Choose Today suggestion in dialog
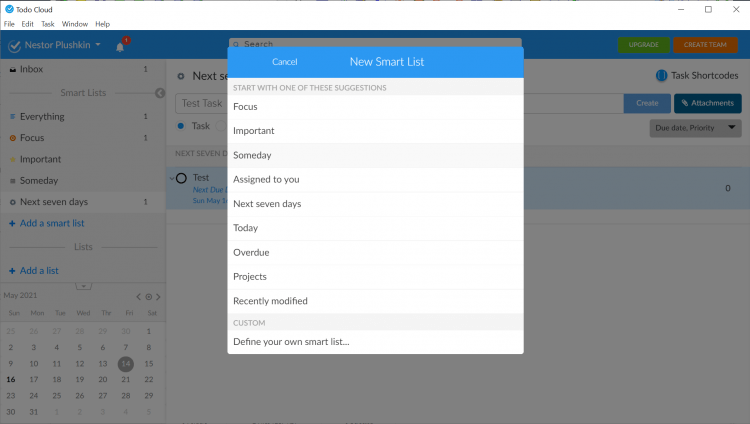Viewport: 750px width, 424px height. 375,228
